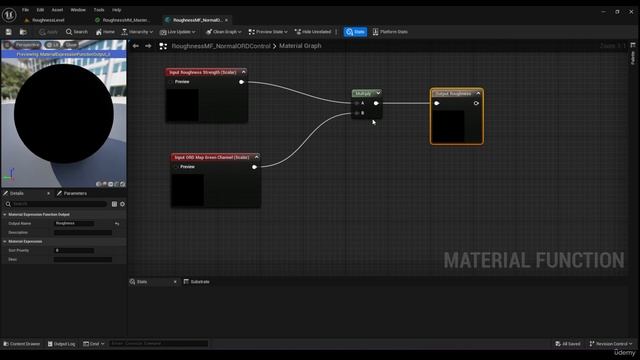Open the Clean Graph dropdown

click(x=224, y=32)
